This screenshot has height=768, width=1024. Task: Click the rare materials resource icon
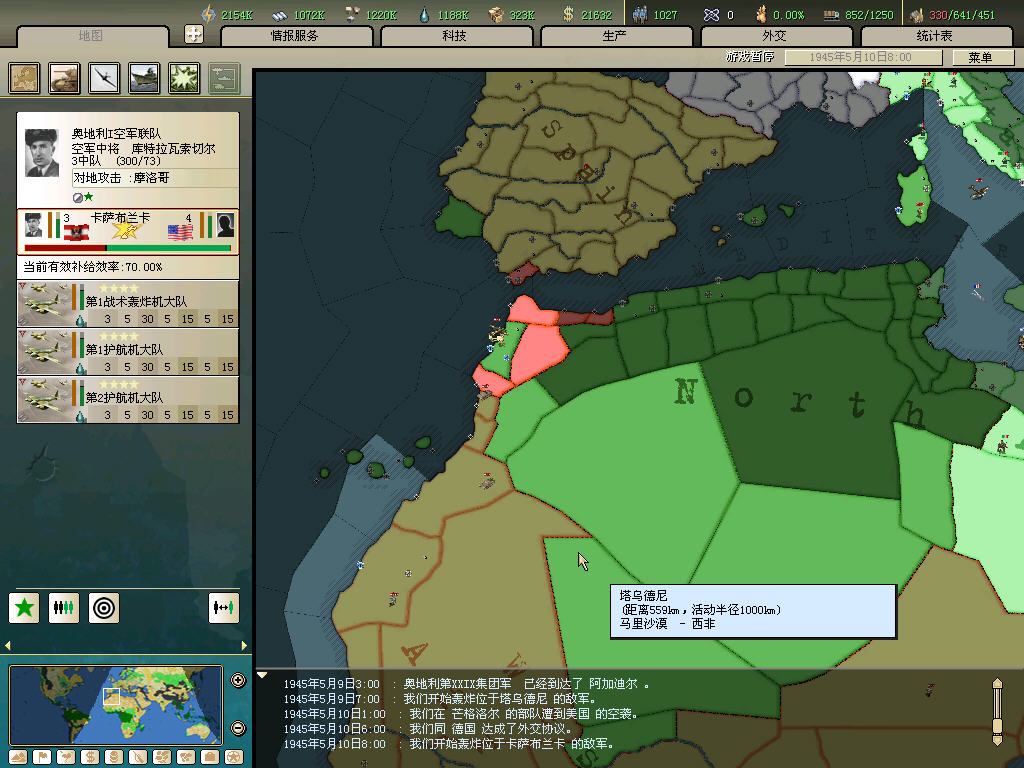(352, 14)
